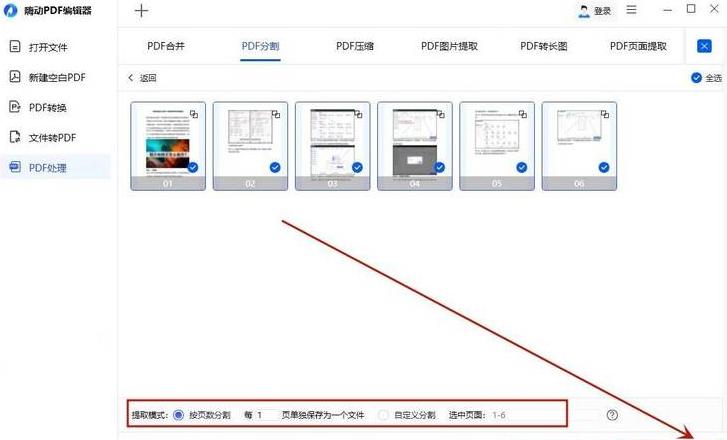The image size is (727, 440).
Task: Close the PDF tools panel with blue X
Action: tap(704, 46)
